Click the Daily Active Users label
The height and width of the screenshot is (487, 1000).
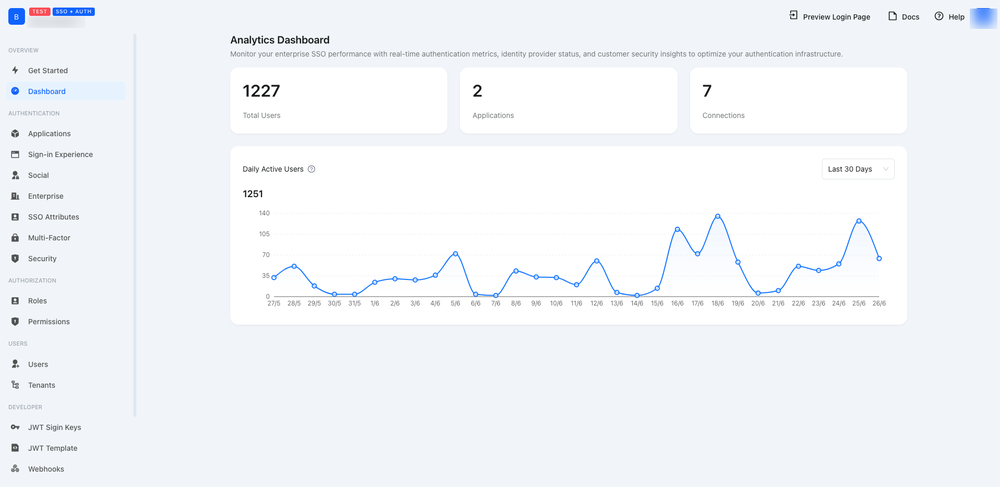point(273,170)
